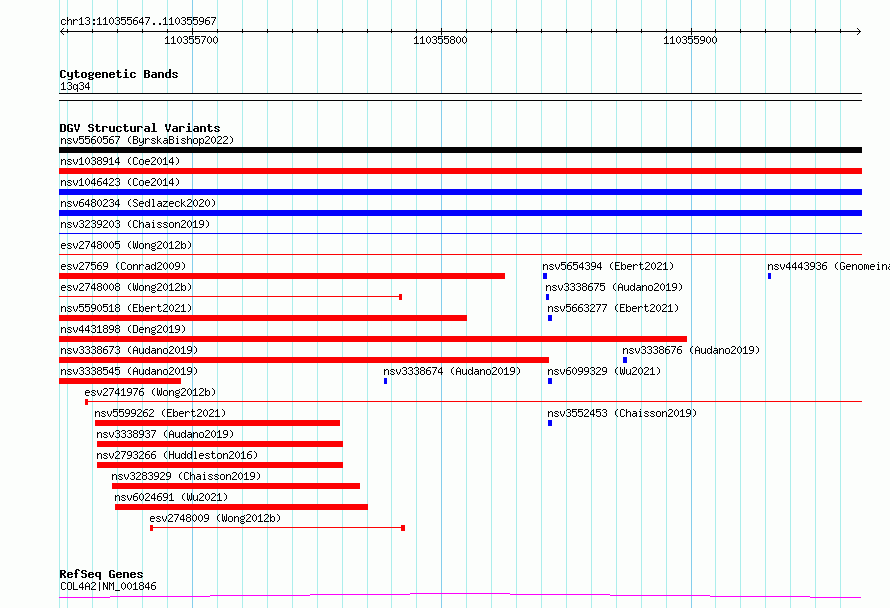
Task: Select the red nsv1038914 variant bar
Action: (x=460, y=171)
